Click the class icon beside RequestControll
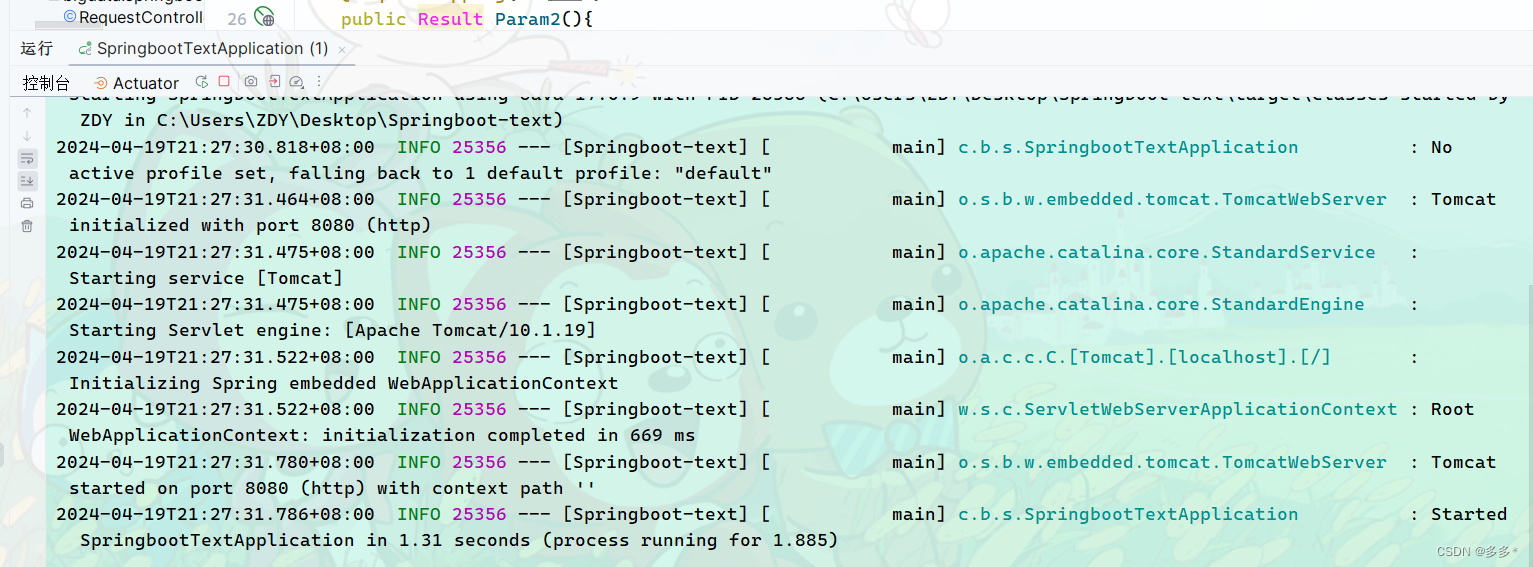 (69, 16)
